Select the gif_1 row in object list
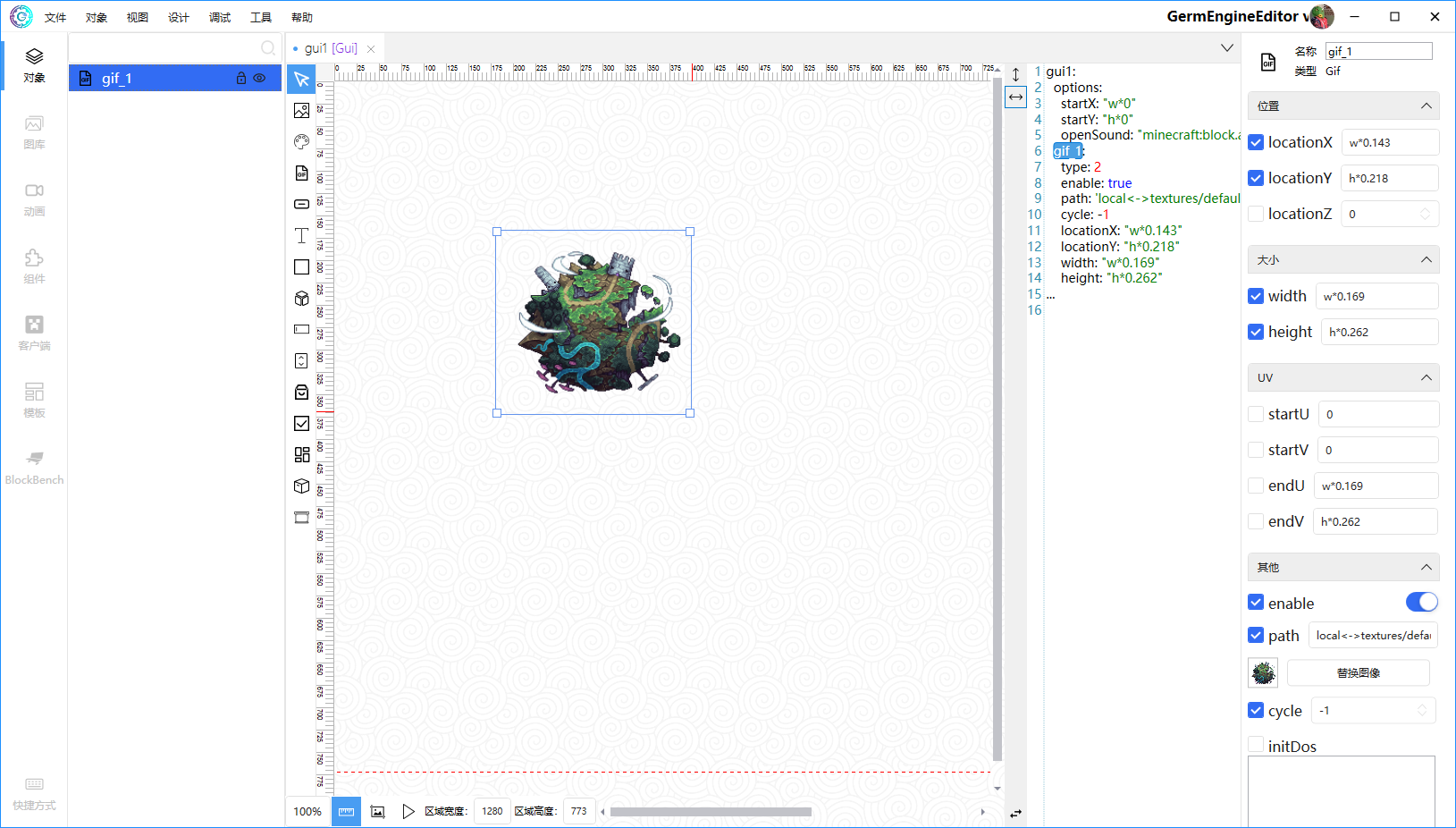 point(175,79)
